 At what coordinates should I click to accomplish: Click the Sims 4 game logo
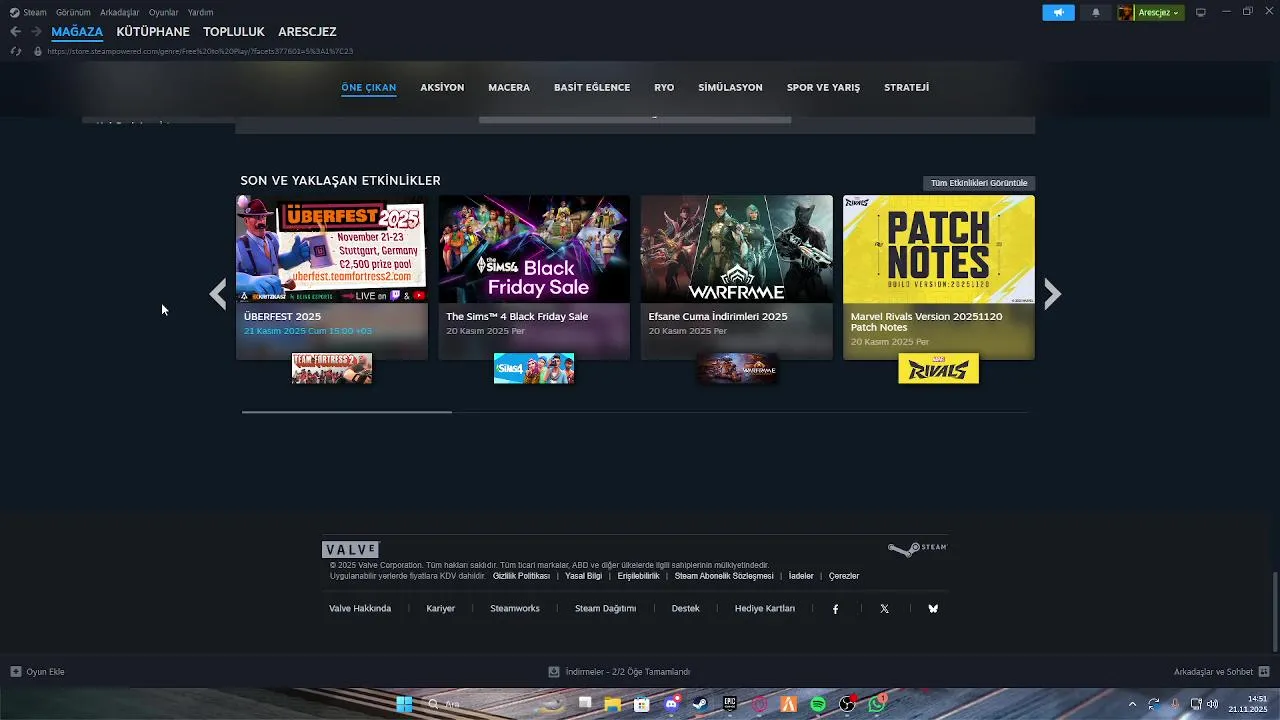(x=534, y=368)
